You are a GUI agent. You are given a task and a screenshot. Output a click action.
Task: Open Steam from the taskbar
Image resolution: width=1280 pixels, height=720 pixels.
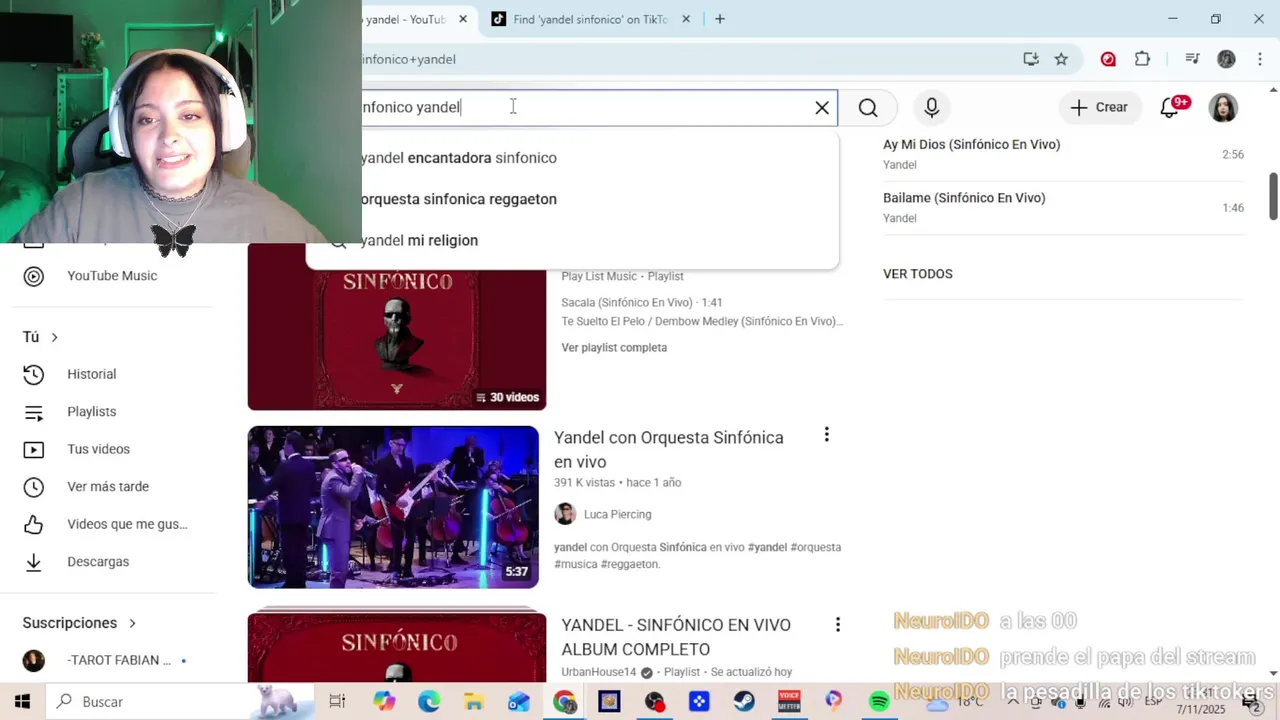pyautogui.click(x=744, y=702)
